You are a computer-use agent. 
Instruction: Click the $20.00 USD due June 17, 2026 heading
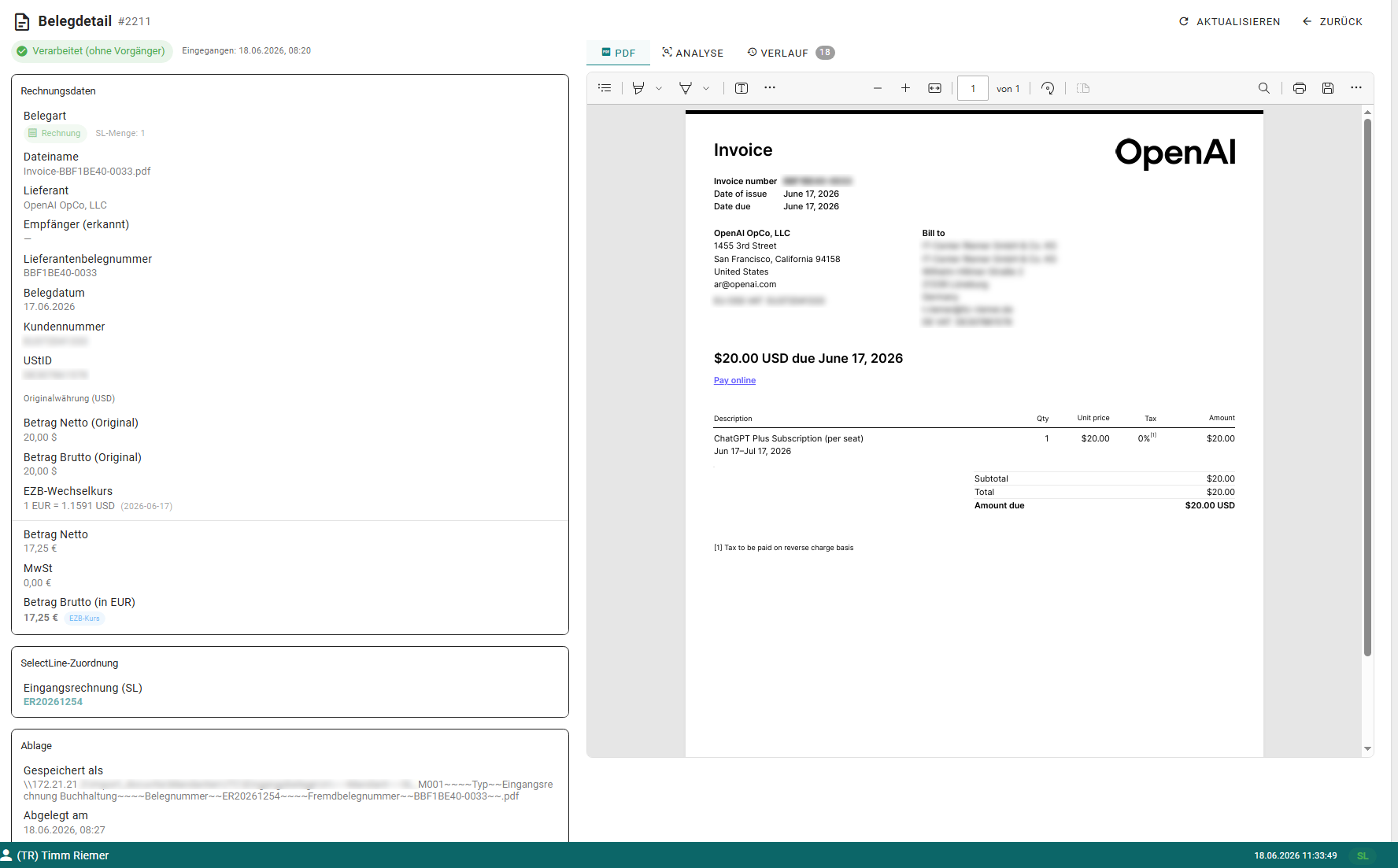coord(808,359)
